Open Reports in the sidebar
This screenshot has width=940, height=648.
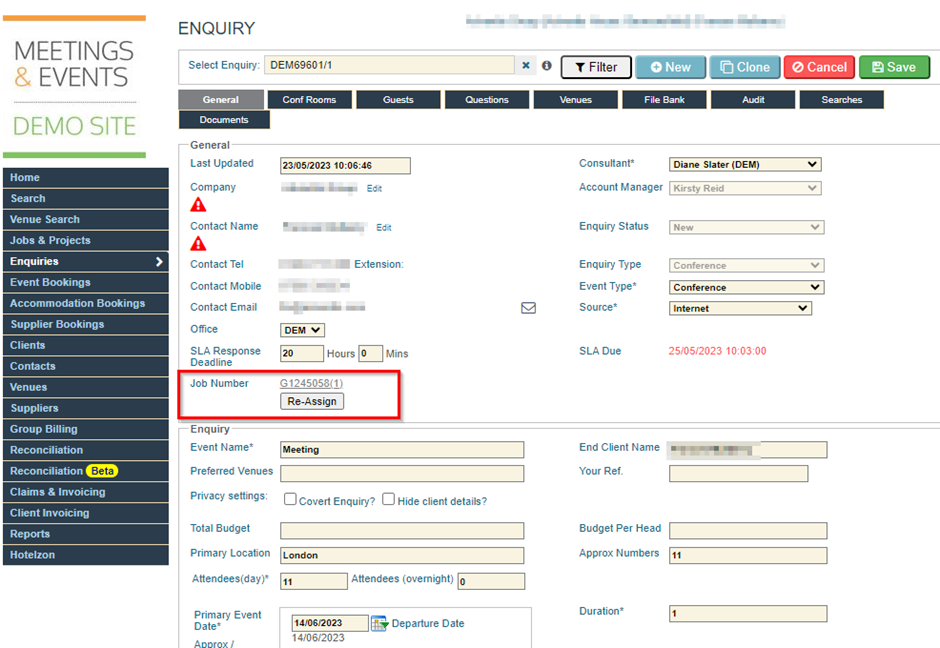tap(86, 534)
